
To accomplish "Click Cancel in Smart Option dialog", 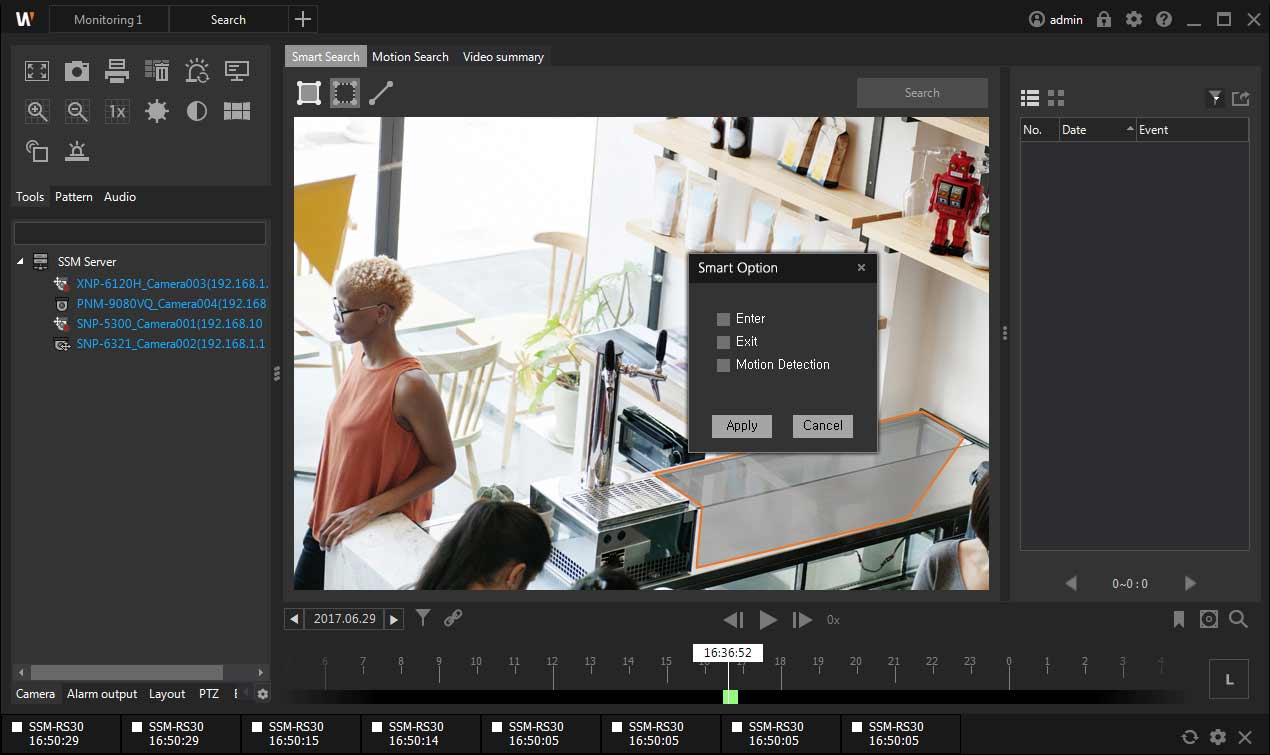I will coord(822,425).
